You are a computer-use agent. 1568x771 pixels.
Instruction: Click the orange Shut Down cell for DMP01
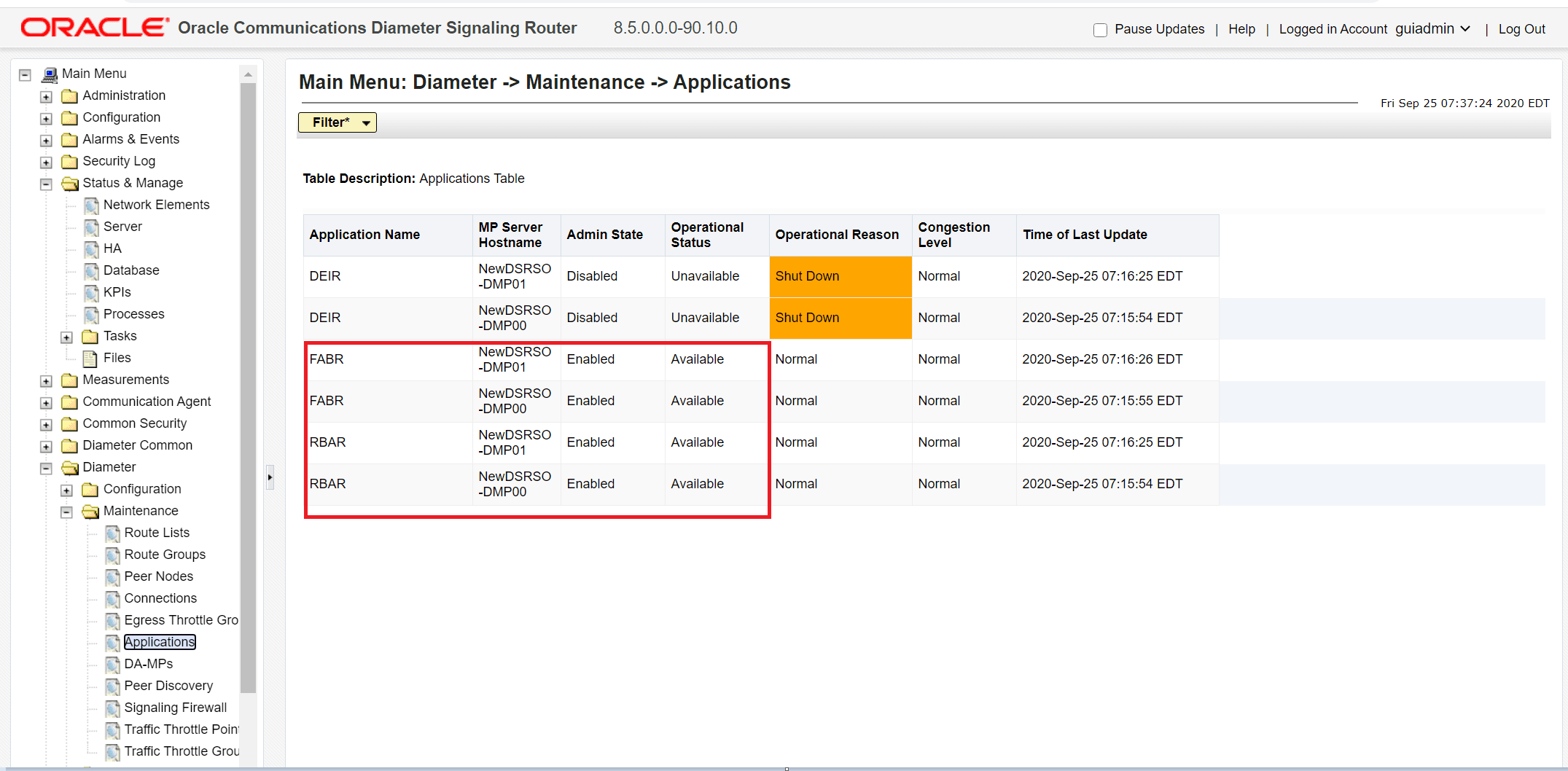pos(840,276)
